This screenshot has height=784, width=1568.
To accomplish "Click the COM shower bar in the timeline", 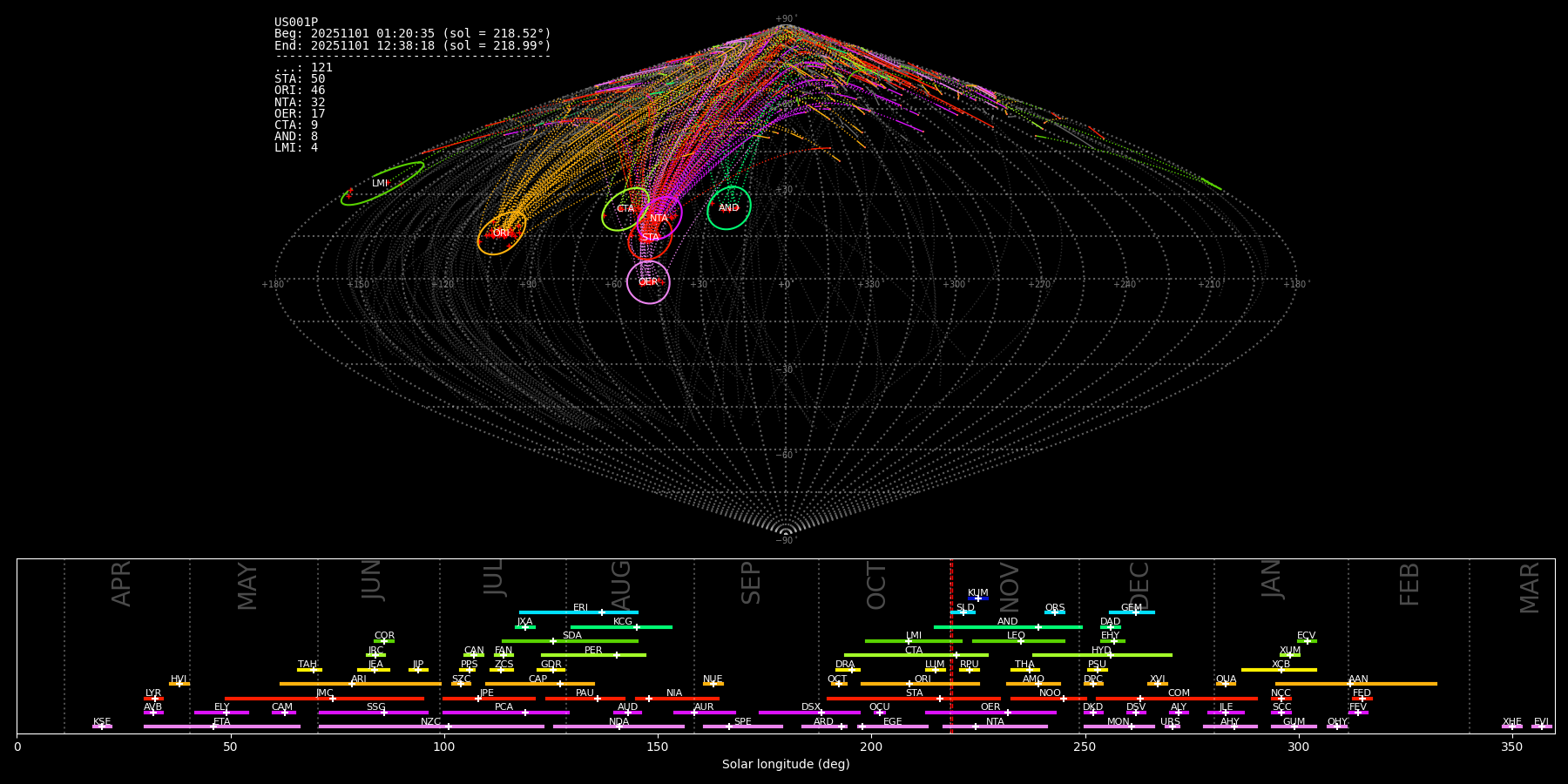I will tap(1177, 699).
